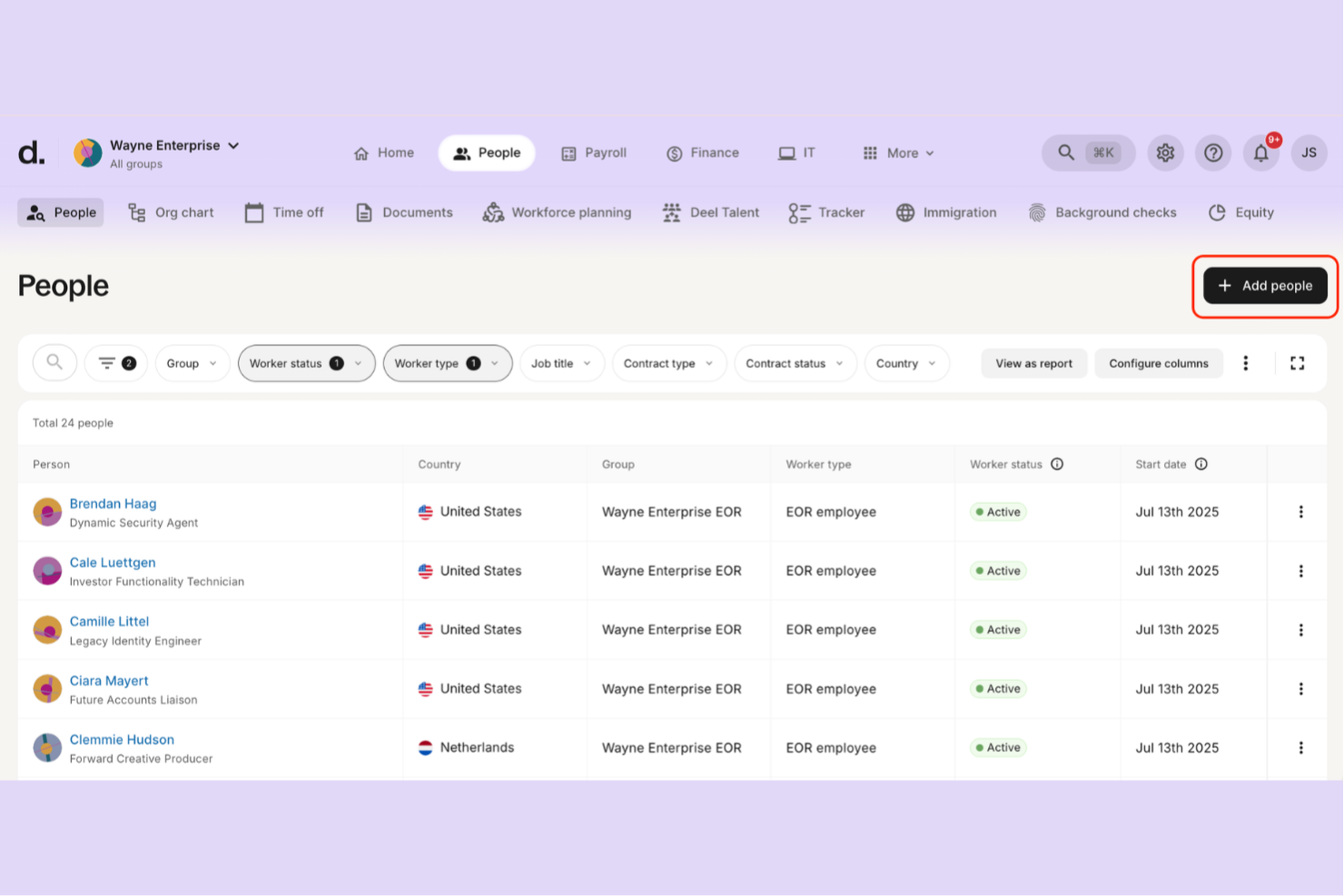This screenshot has height=896, width=1344.
Task: Open the Deel Talent section
Action: tap(711, 212)
